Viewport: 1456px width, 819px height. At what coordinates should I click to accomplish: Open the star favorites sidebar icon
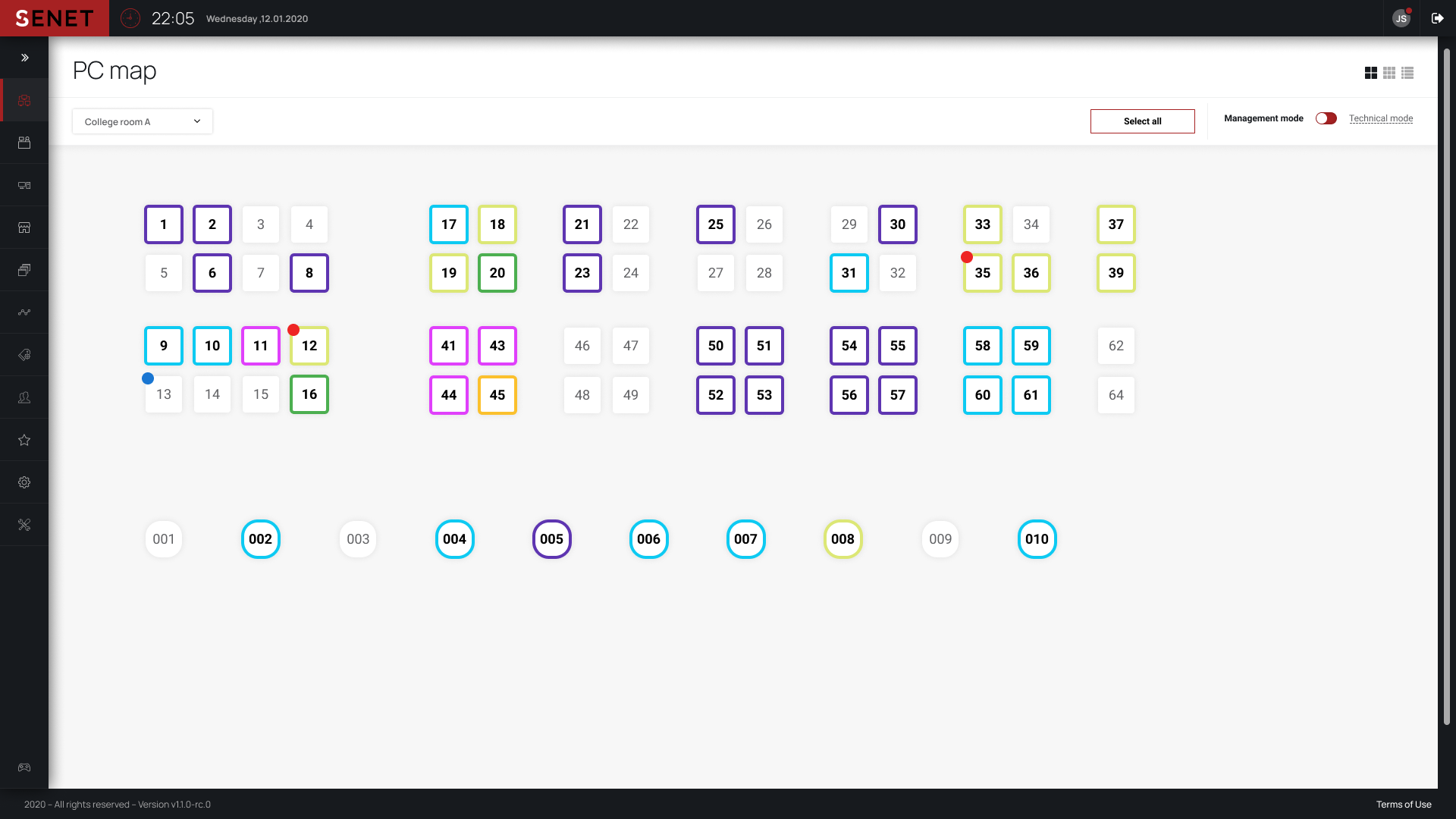(24, 440)
